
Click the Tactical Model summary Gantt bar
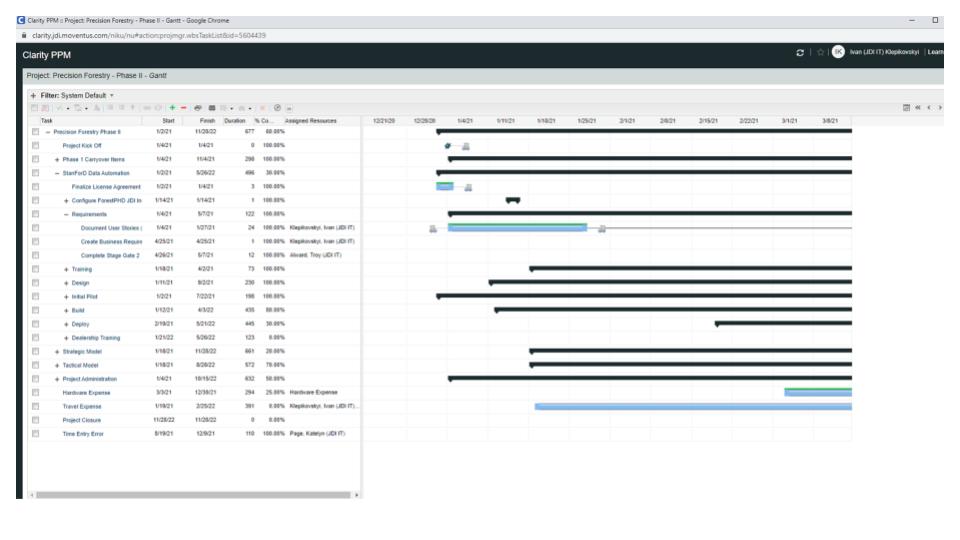coord(691,365)
